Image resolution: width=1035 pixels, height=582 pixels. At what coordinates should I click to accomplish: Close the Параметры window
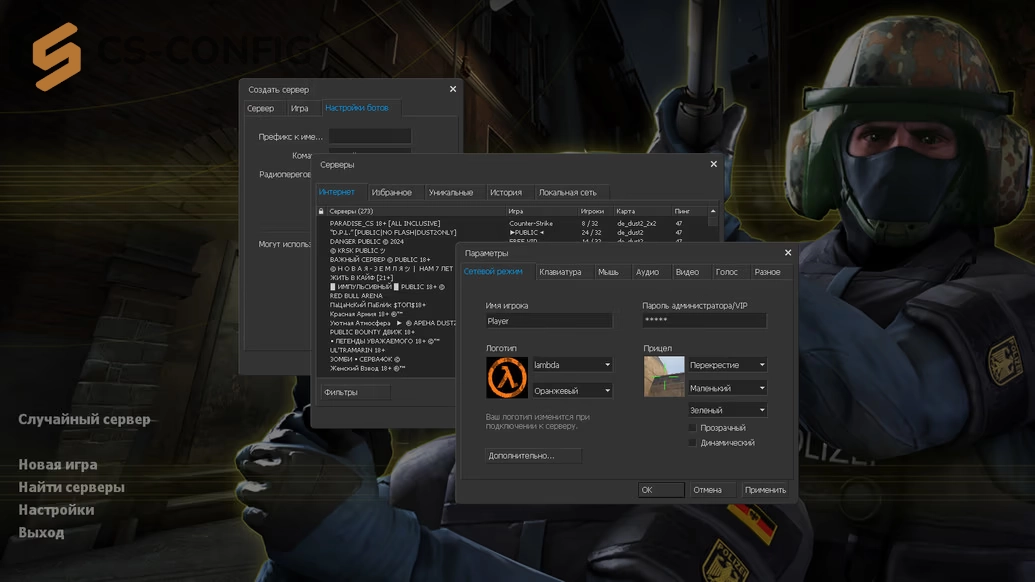(x=787, y=253)
